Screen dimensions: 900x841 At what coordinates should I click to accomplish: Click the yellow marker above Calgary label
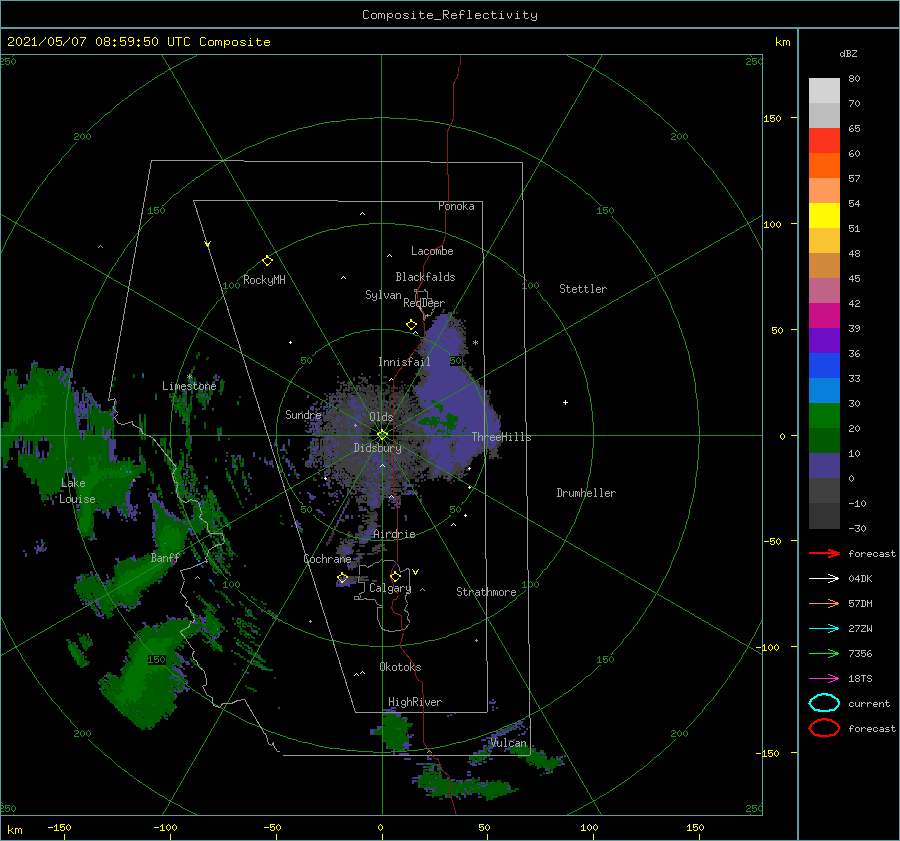pos(395,576)
